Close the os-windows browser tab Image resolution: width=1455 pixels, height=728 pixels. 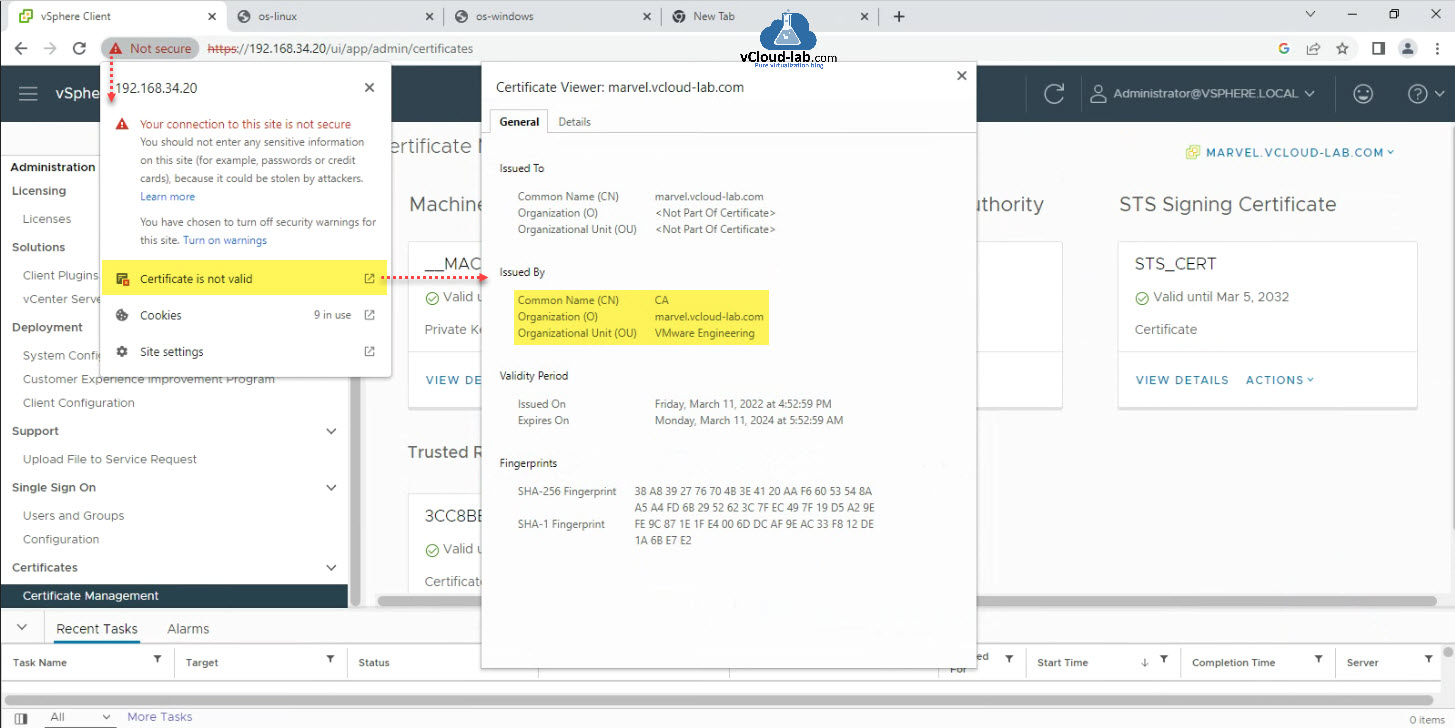pyautogui.click(x=648, y=16)
